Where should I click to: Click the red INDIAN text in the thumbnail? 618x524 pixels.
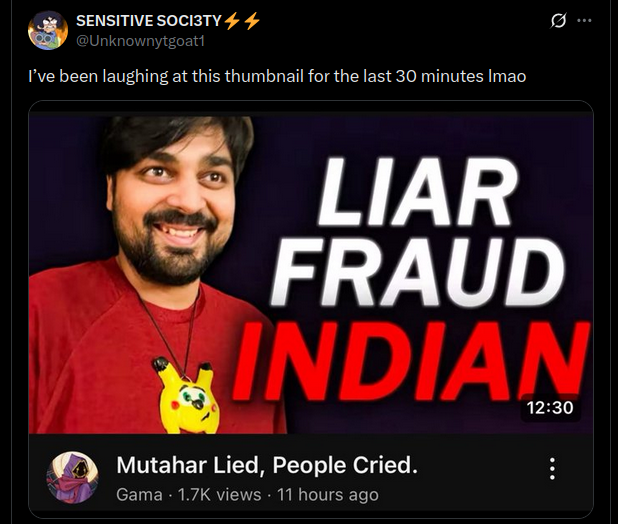(x=411, y=361)
